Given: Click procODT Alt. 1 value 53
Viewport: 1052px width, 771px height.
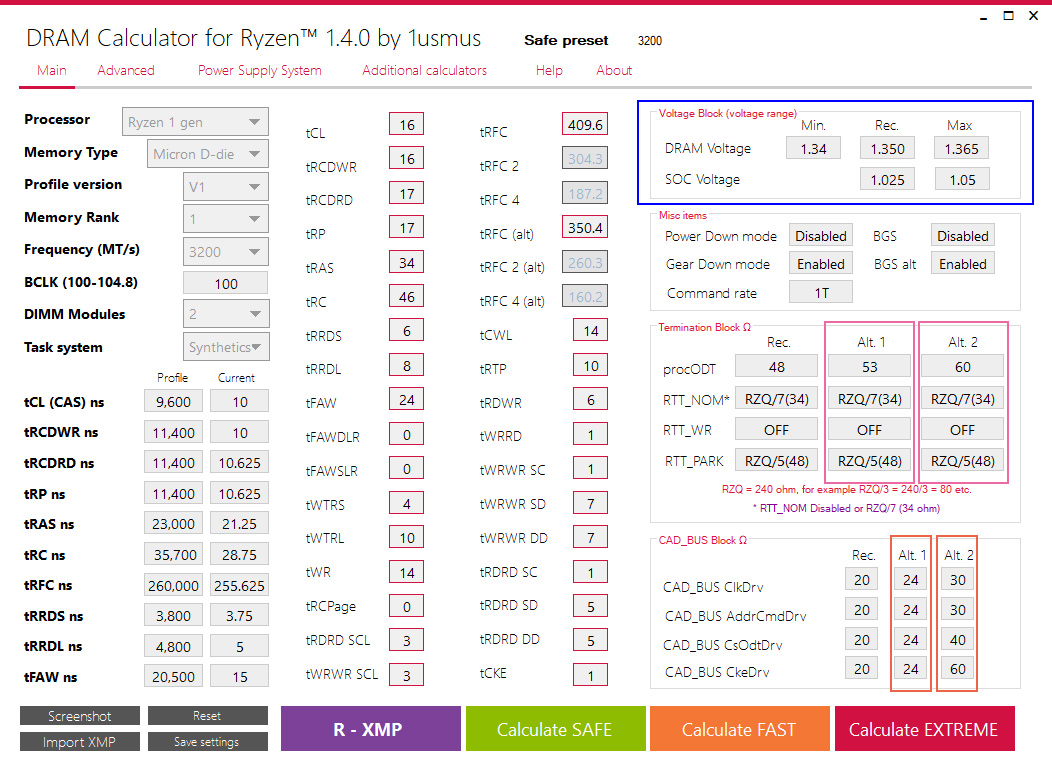Looking at the screenshot, I should click(x=870, y=366).
